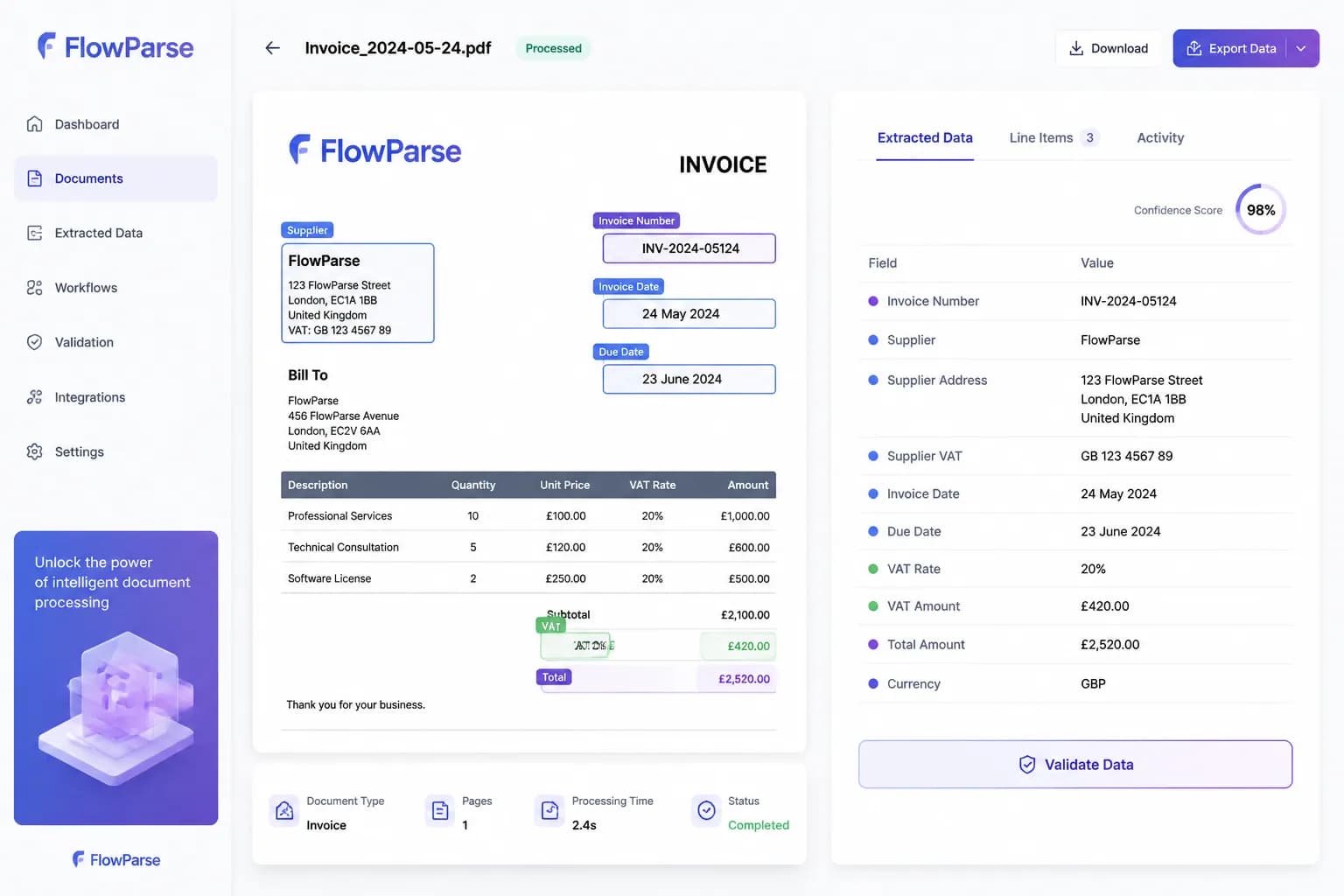Click the FlowParse logo in sidebar header
The image size is (1344, 896).
click(115, 47)
